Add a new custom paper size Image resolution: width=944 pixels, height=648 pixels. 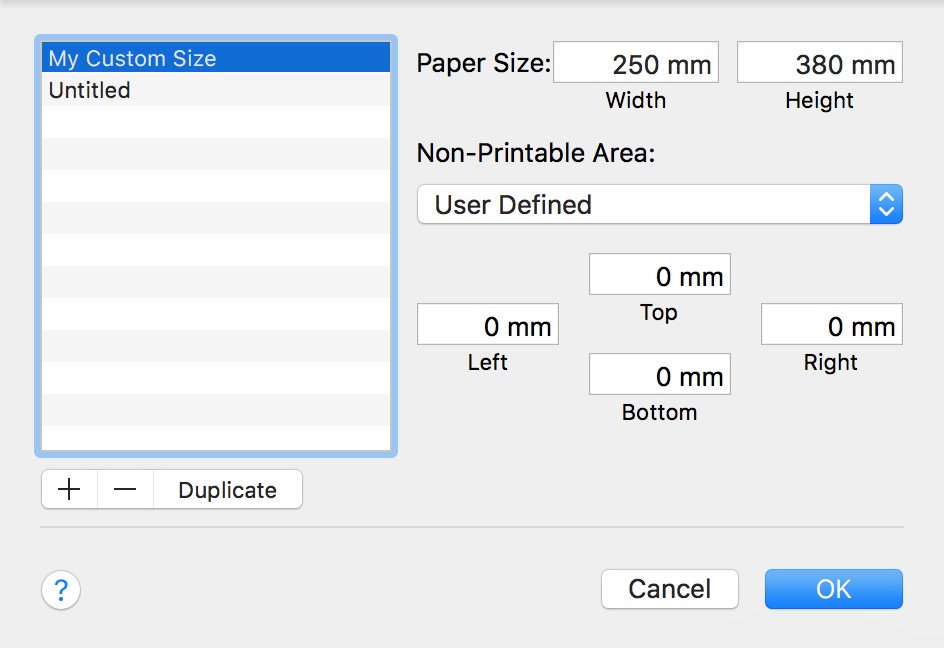coord(69,490)
